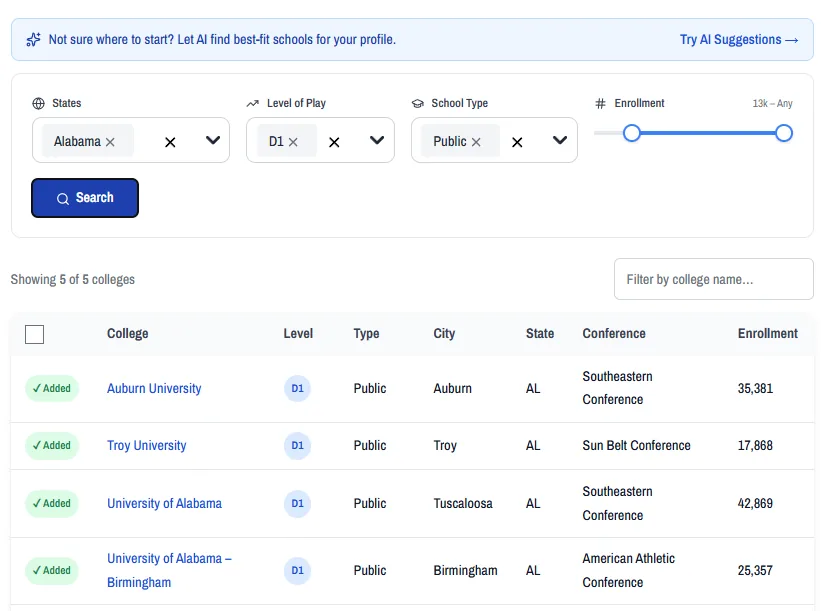
Task: Open Try AI Suggestions link
Action: (739, 40)
